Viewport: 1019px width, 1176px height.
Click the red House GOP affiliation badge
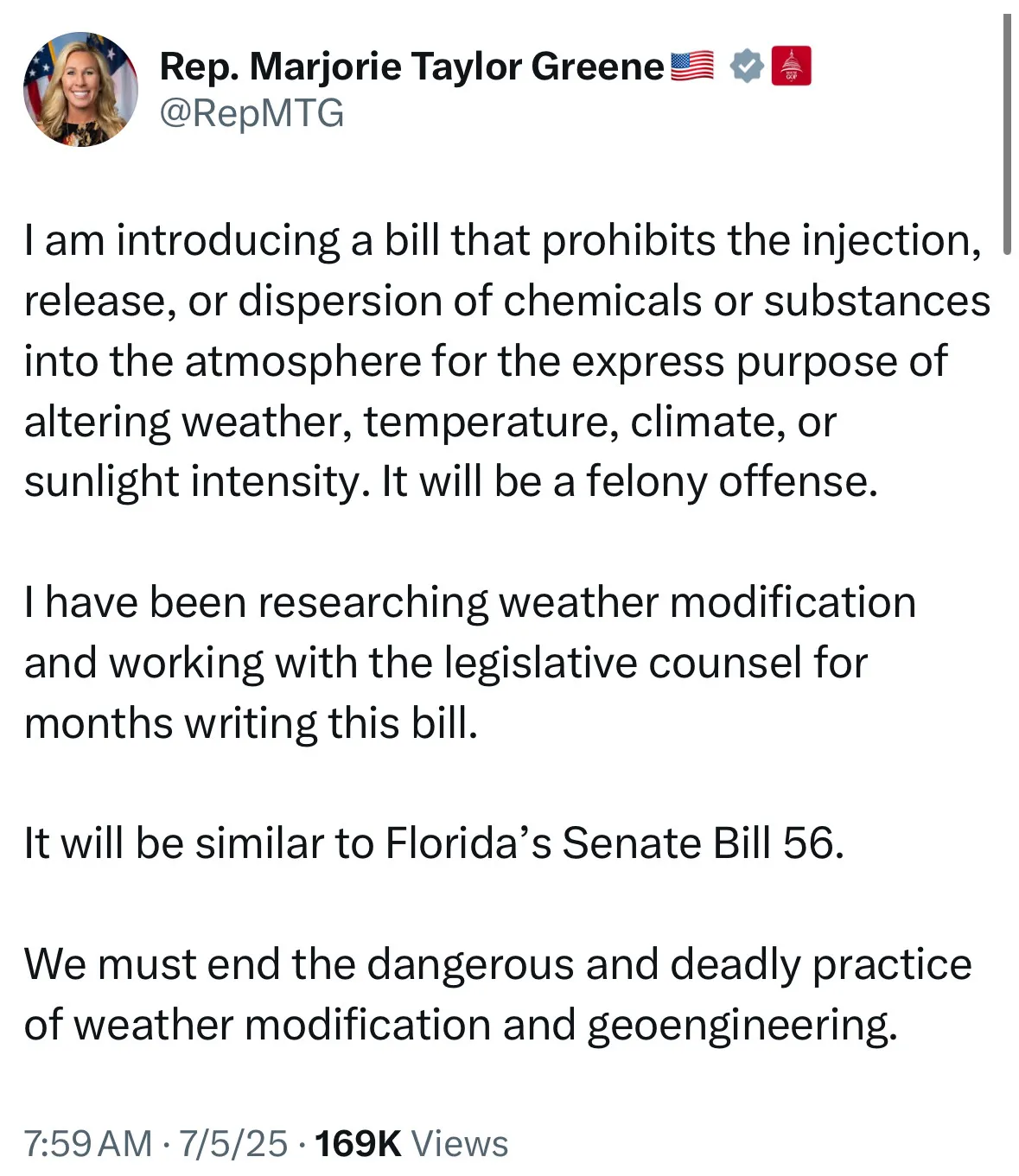791,66
